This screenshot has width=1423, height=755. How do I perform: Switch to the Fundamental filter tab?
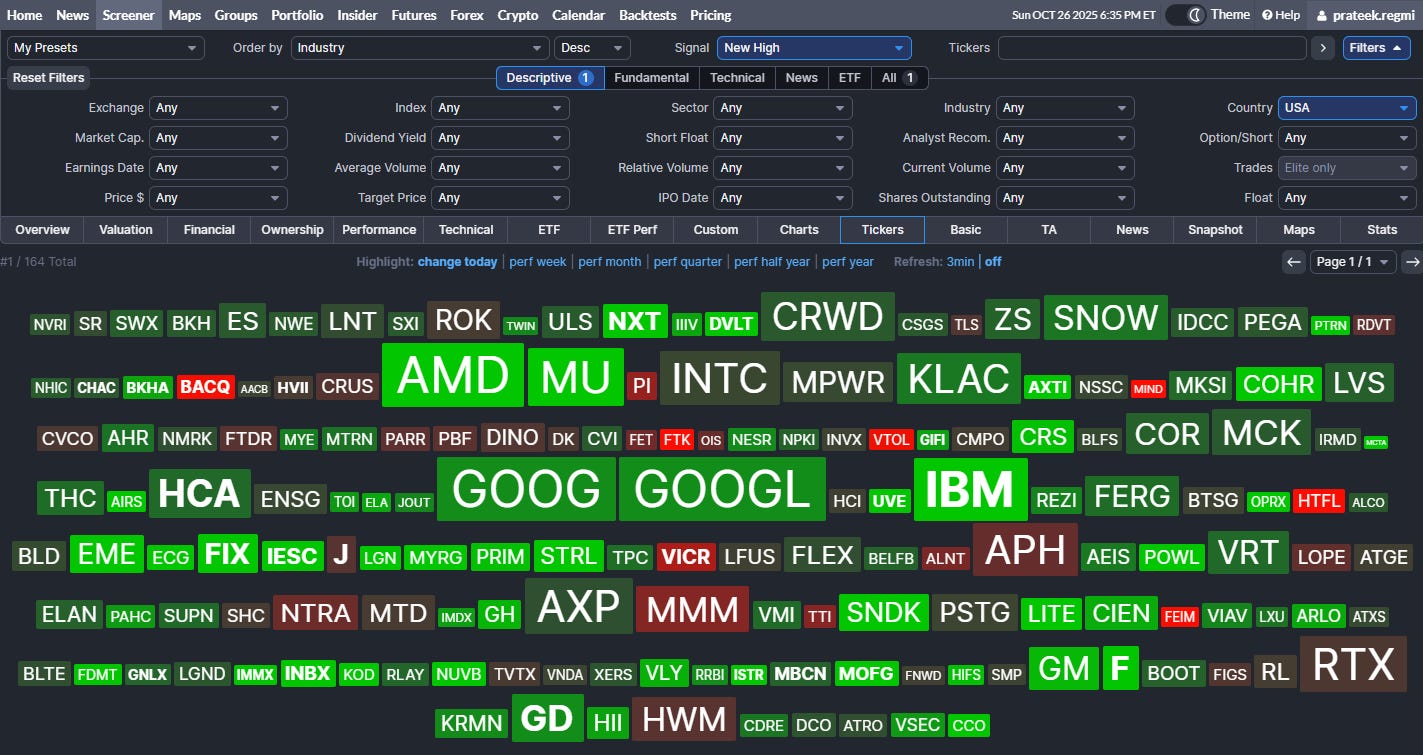[x=651, y=78]
